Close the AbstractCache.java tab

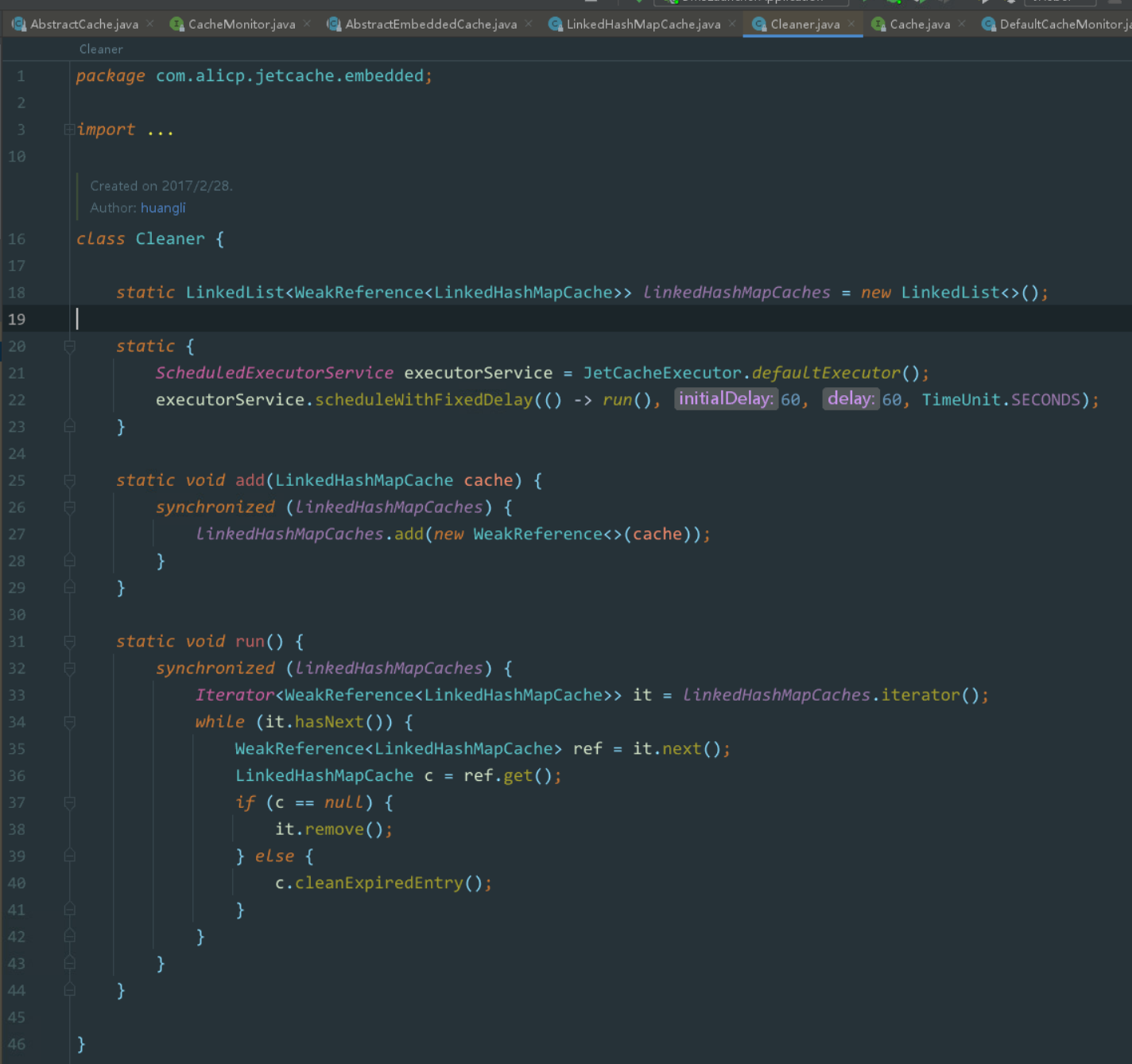[x=150, y=24]
